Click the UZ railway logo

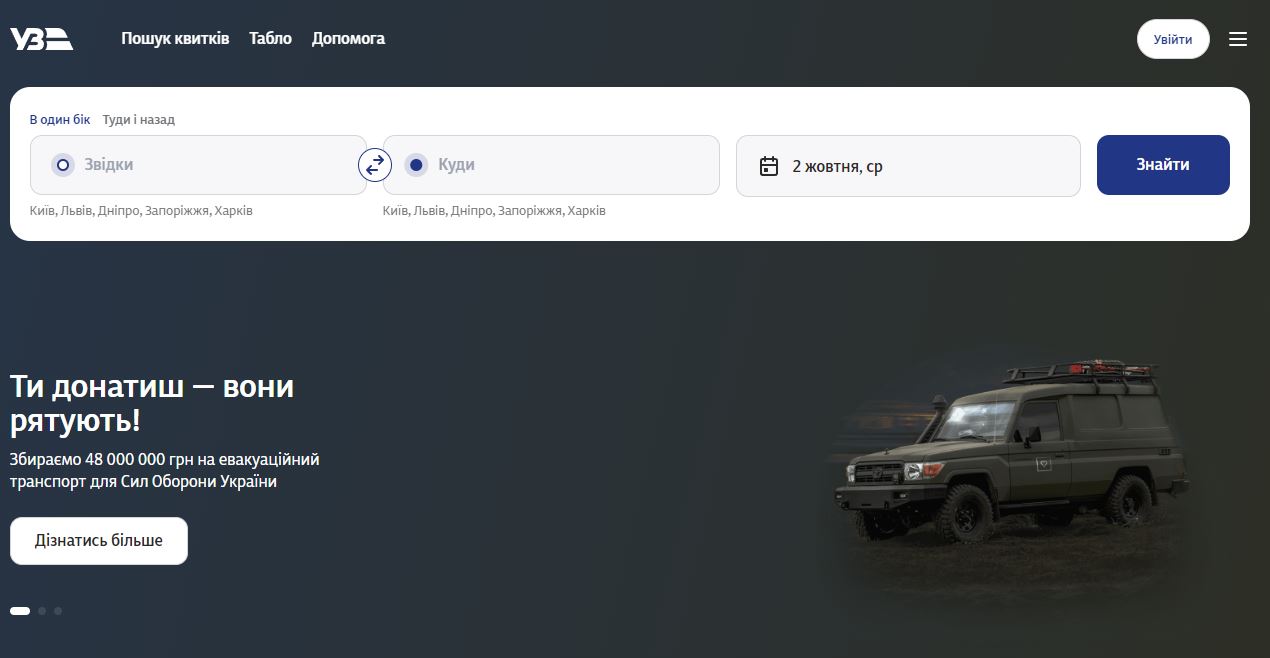(x=41, y=39)
